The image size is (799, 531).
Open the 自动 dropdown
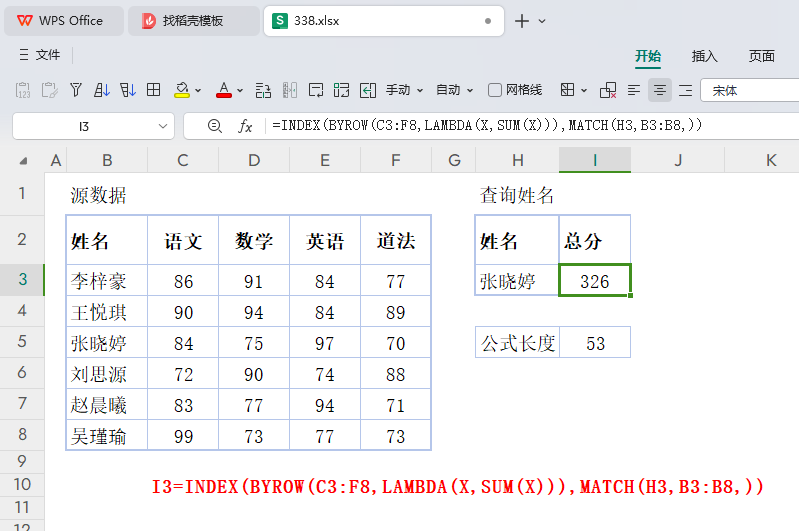pos(455,90)
